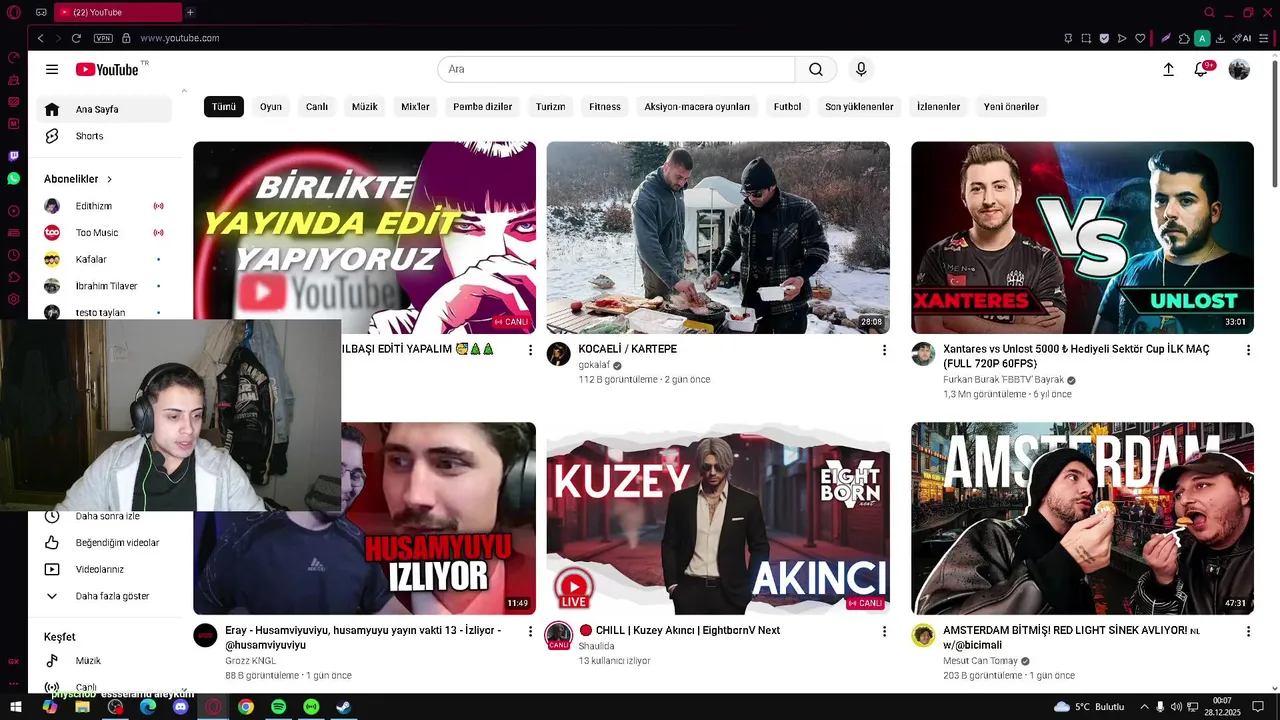Select the Müzik filter chip

coord(365,106)
